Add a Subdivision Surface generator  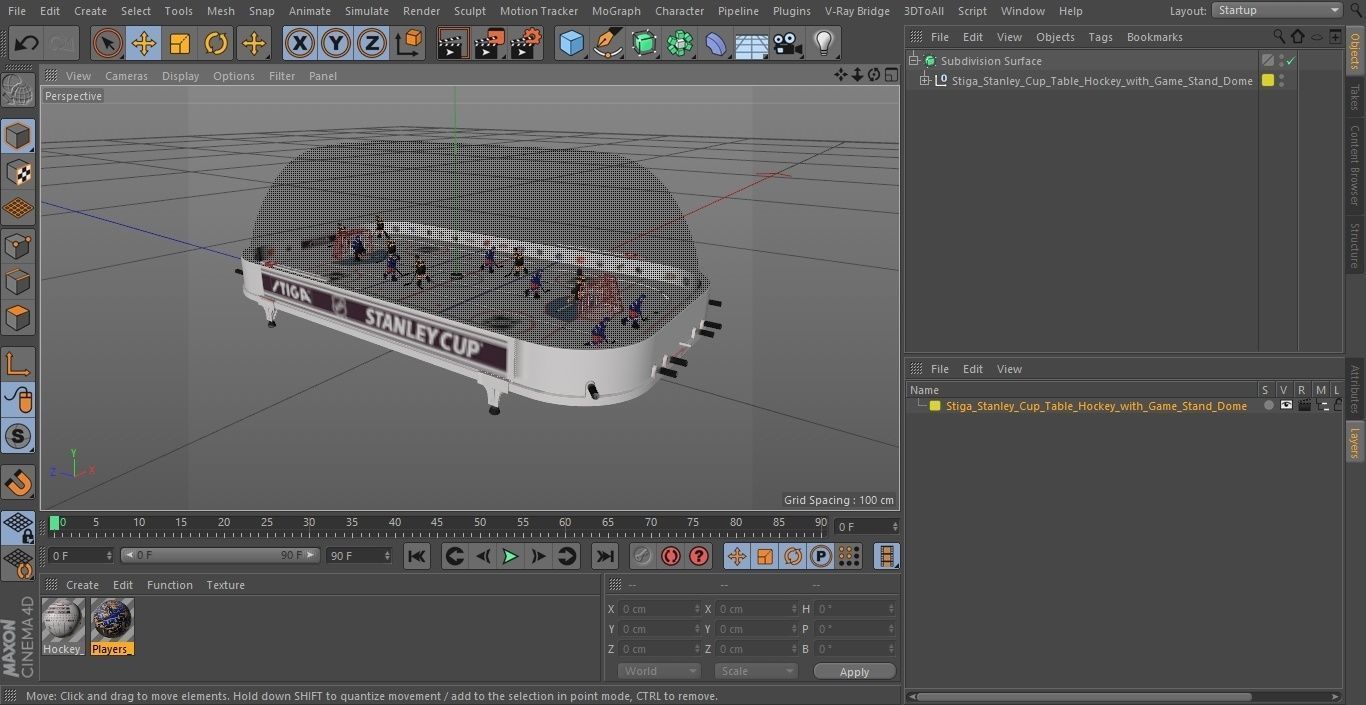(x=644, y=44)
